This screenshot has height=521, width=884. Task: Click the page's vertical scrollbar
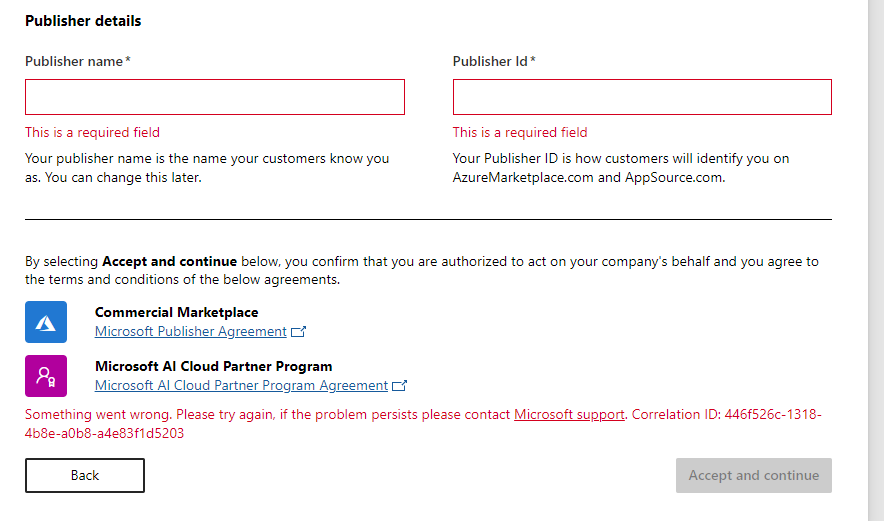click(x=876, y=260)
